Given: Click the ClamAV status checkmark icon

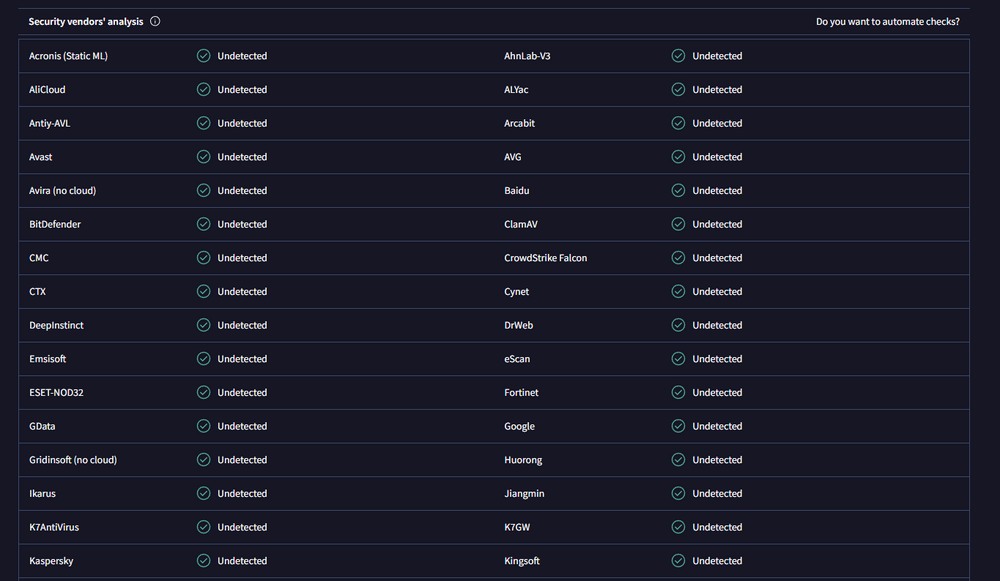Looking at the screenshot, I should (x=678, y=224).
